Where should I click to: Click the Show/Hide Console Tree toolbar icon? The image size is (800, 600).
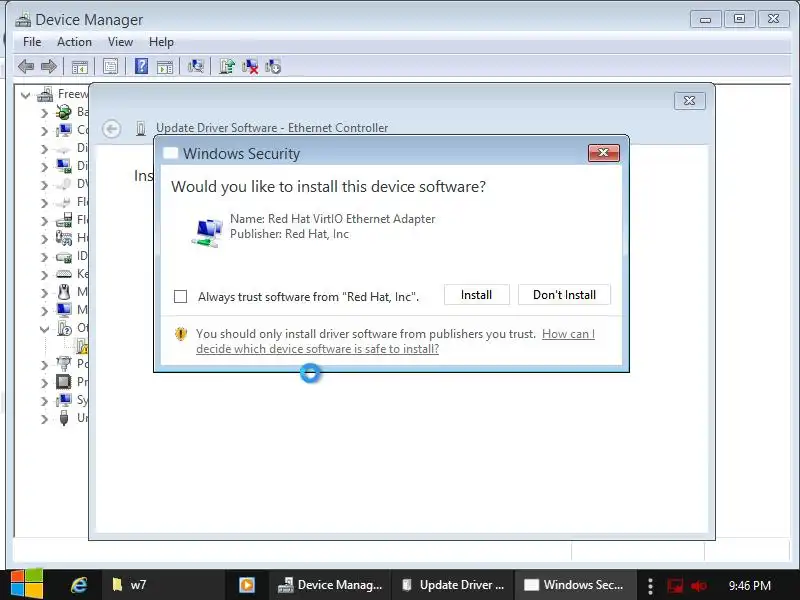pyautogui.click(x=80, y=66)
